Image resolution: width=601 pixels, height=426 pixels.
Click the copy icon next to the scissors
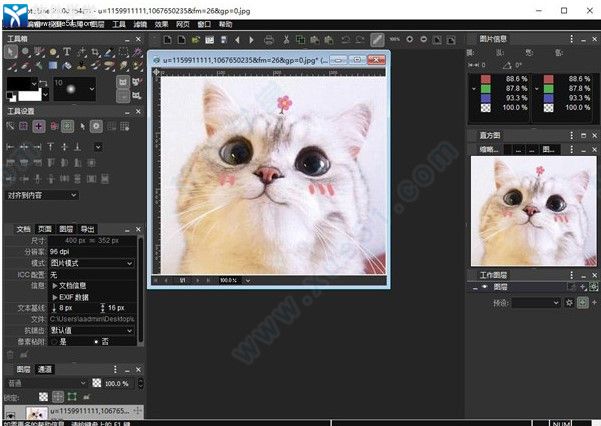coord(300,39)
